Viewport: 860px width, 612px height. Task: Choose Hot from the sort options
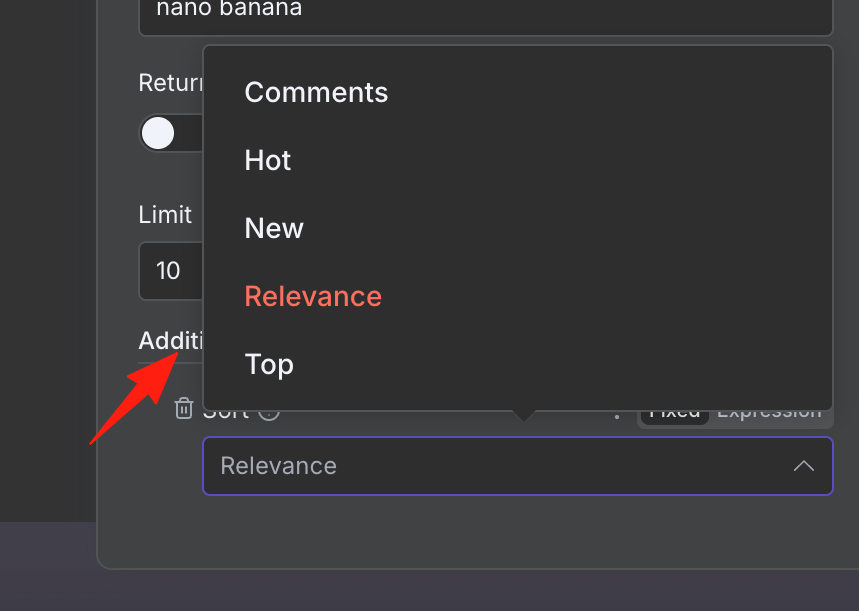pyautogui.click(x=268, y=160)
